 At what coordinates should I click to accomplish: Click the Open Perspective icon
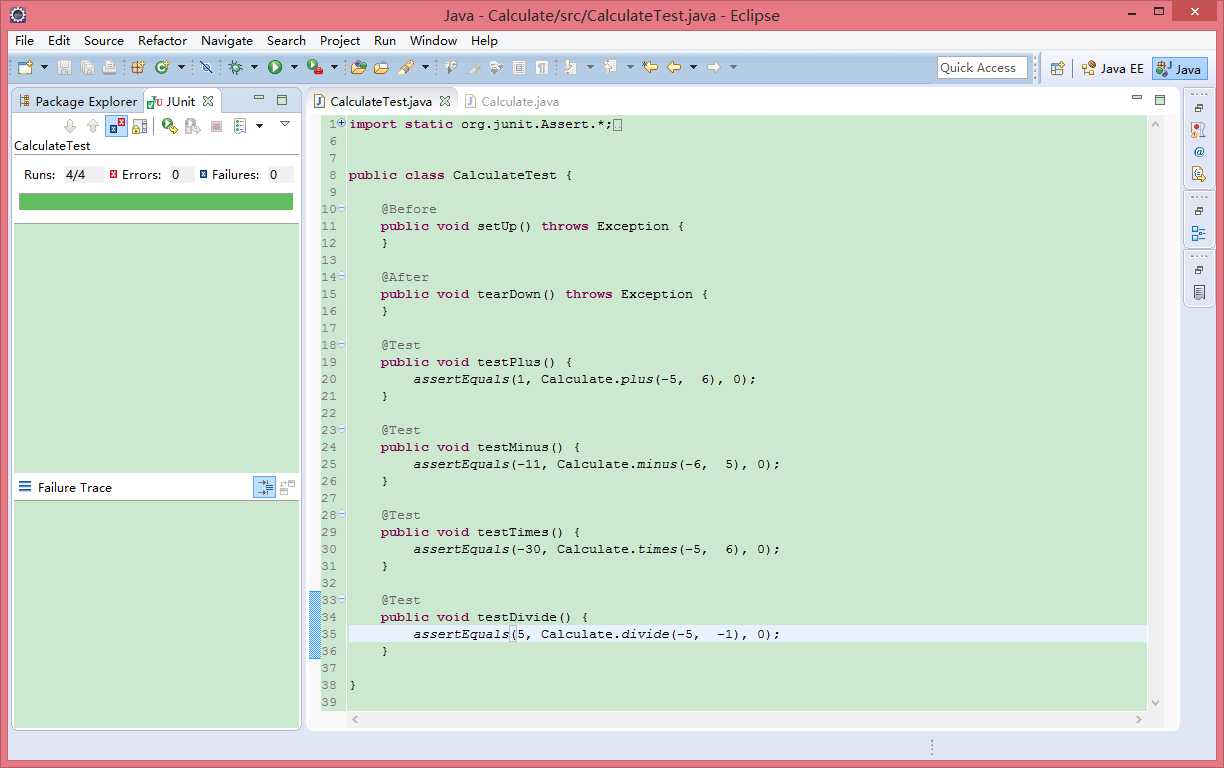[1057, 68]
